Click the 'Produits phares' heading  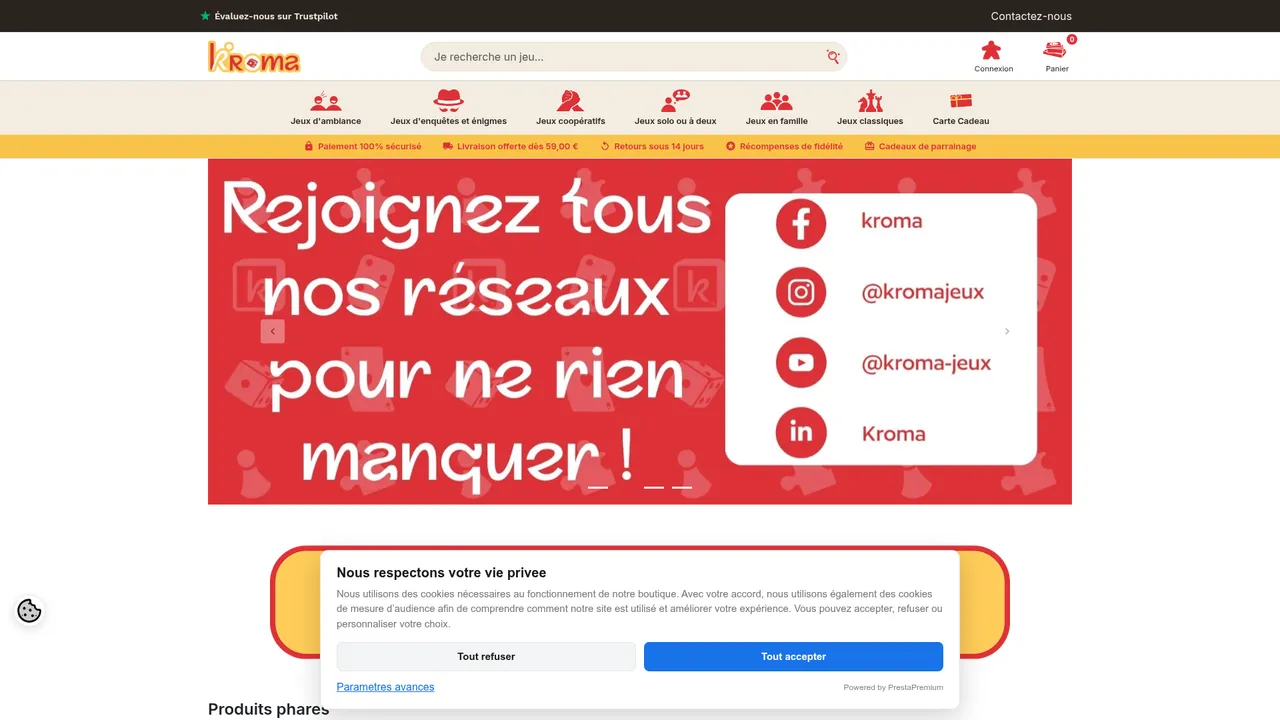(268, 709)
